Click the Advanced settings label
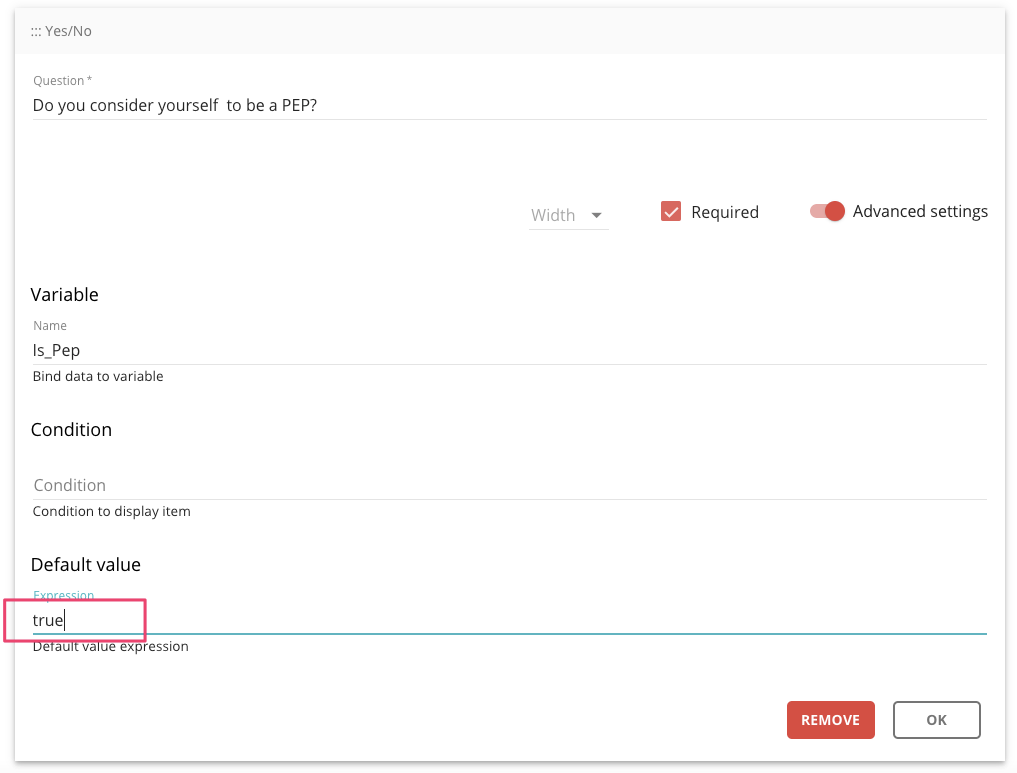 pos(920,212)
